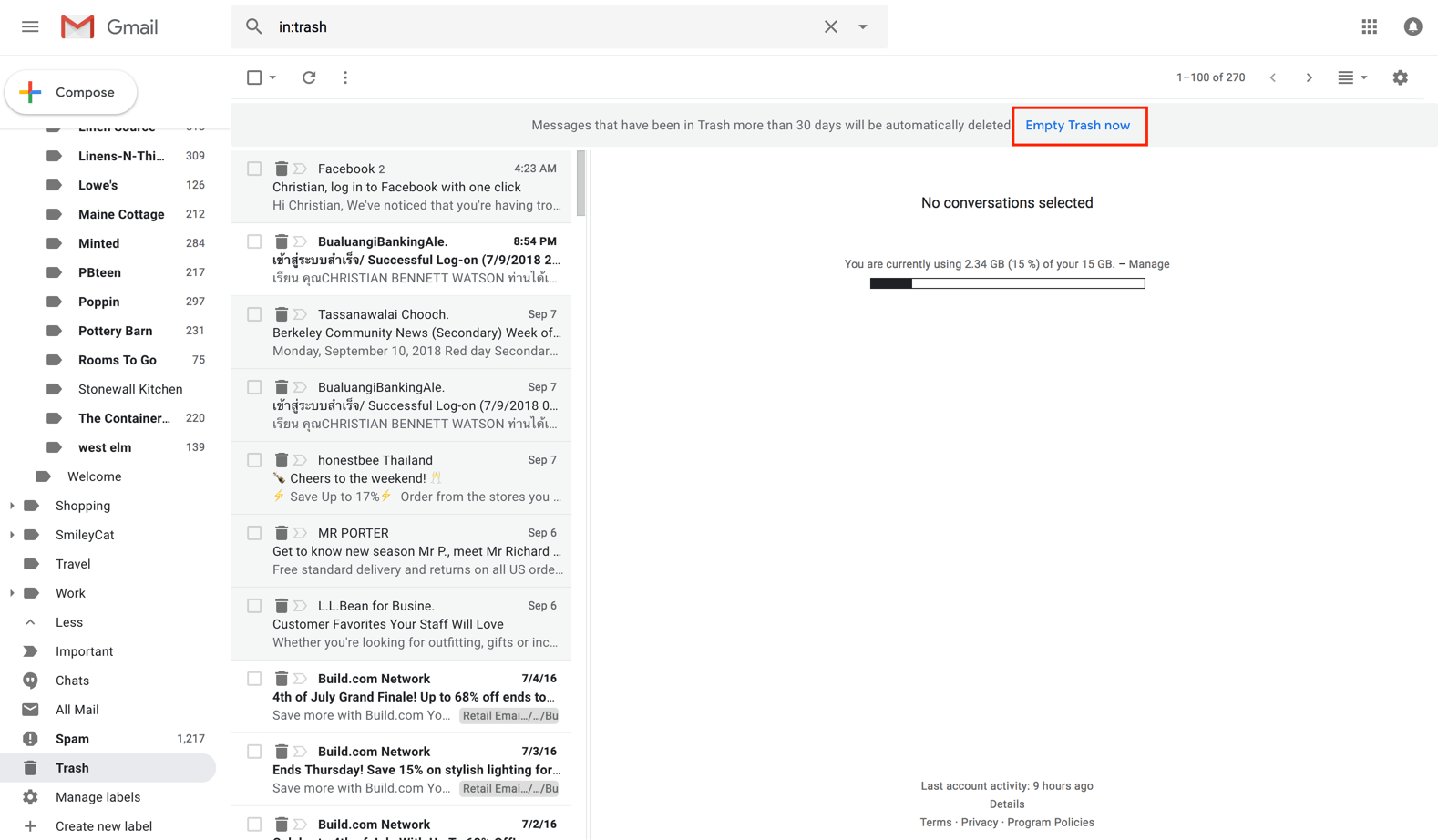Refresh the message list

point(309,77)
